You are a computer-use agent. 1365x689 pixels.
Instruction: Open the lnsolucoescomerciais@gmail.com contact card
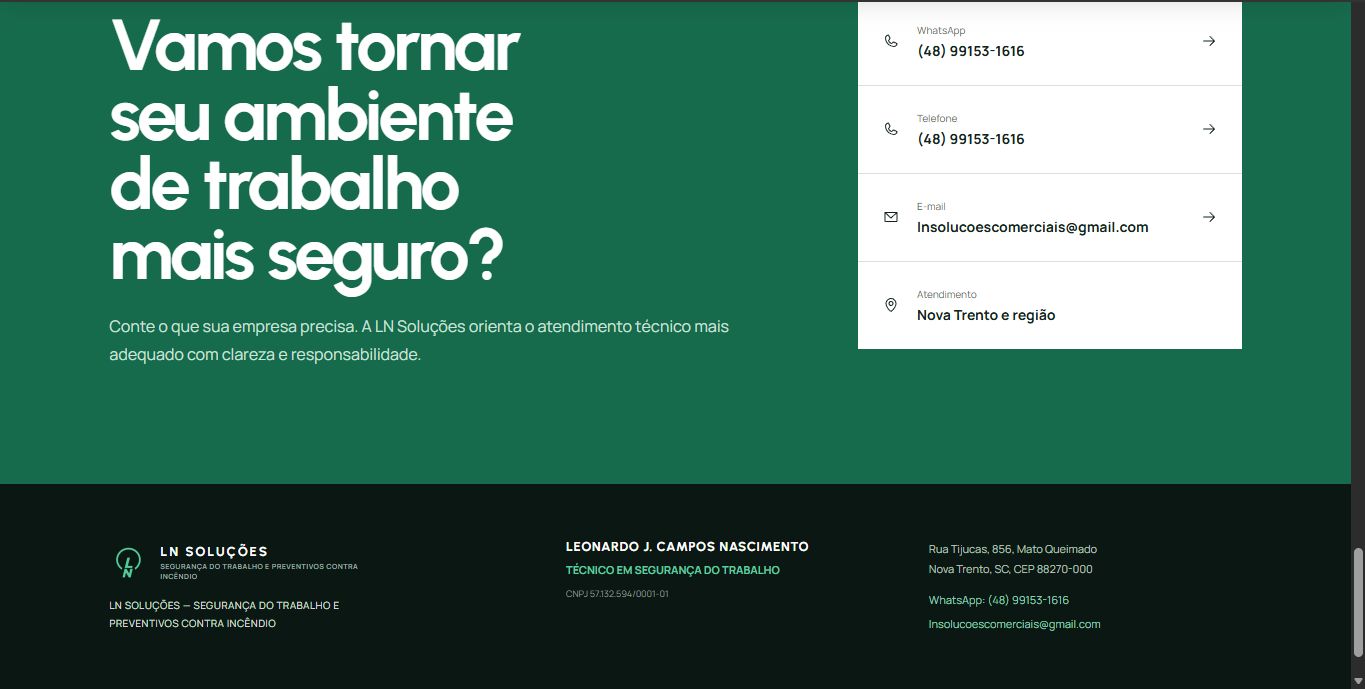(x=1050, y=218)
